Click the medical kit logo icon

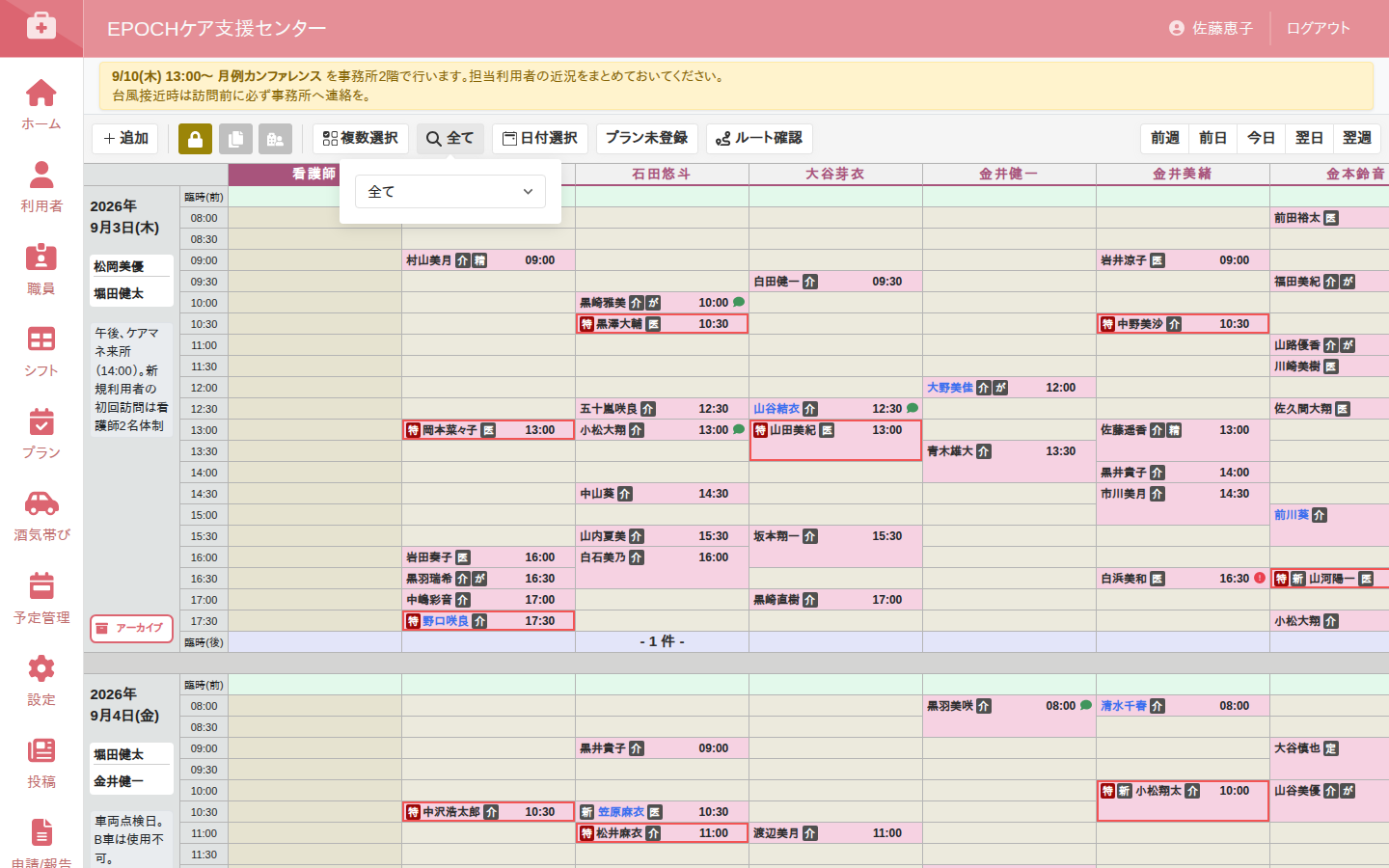[x=41, y=26]
